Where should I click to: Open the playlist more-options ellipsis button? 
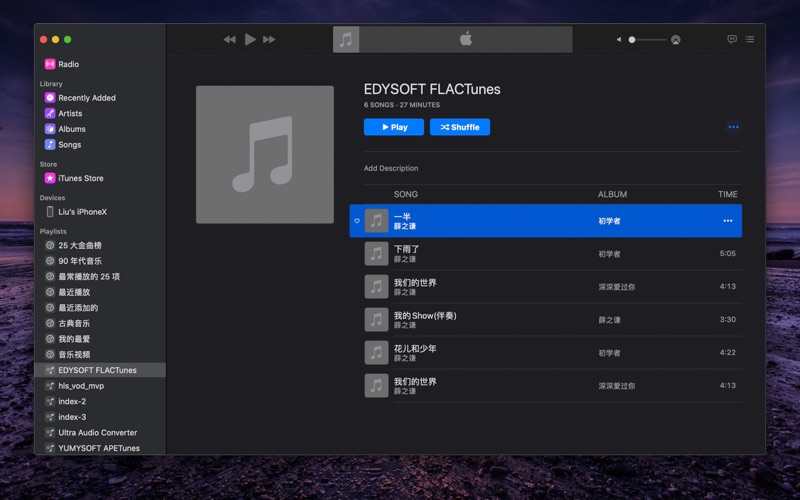click(x=733, y=127)
